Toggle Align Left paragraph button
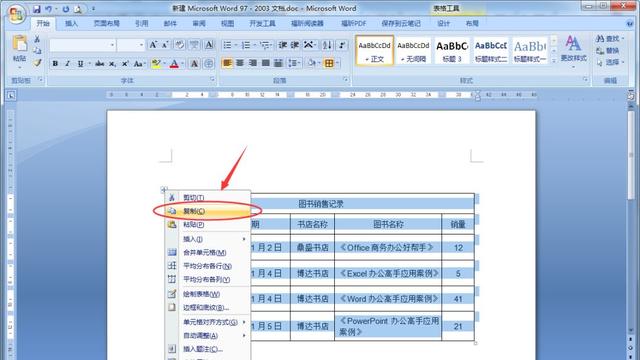 (227, 63)
